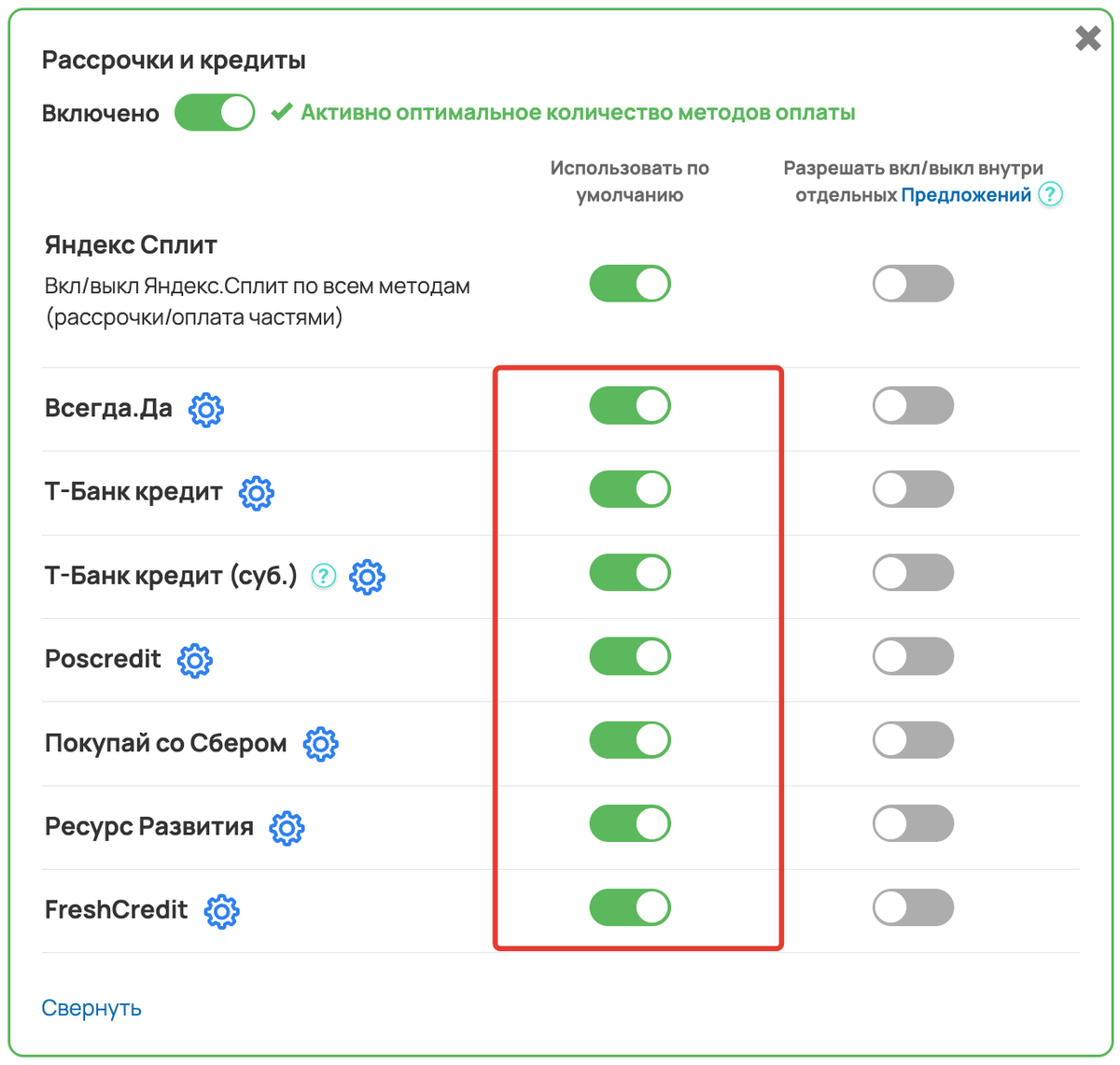Enable per-offer switch for FreshCredit
Viewport: 1120px width, 1065px height.
coord(913,907)
